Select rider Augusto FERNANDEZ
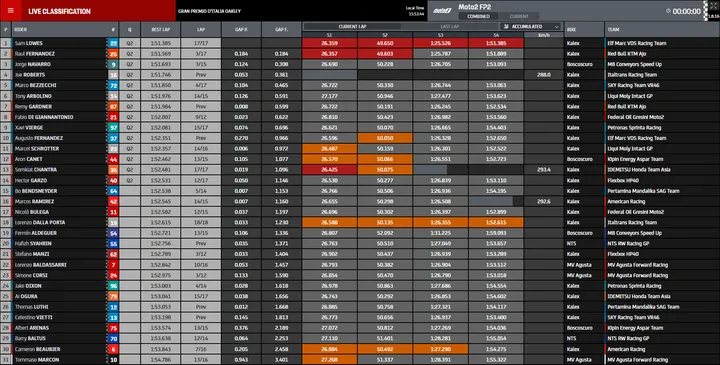The width and height of the screenshot is (720, 365). 39,138
